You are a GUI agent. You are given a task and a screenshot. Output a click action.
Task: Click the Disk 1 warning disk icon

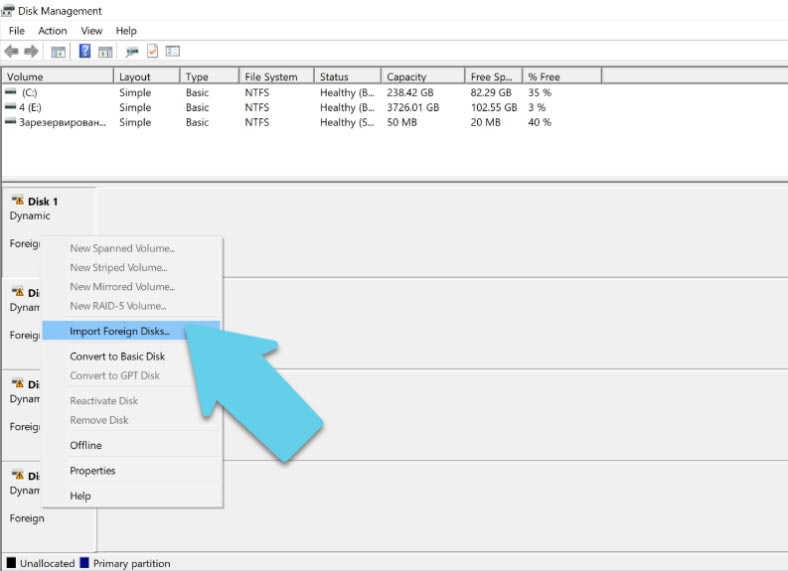18,201
